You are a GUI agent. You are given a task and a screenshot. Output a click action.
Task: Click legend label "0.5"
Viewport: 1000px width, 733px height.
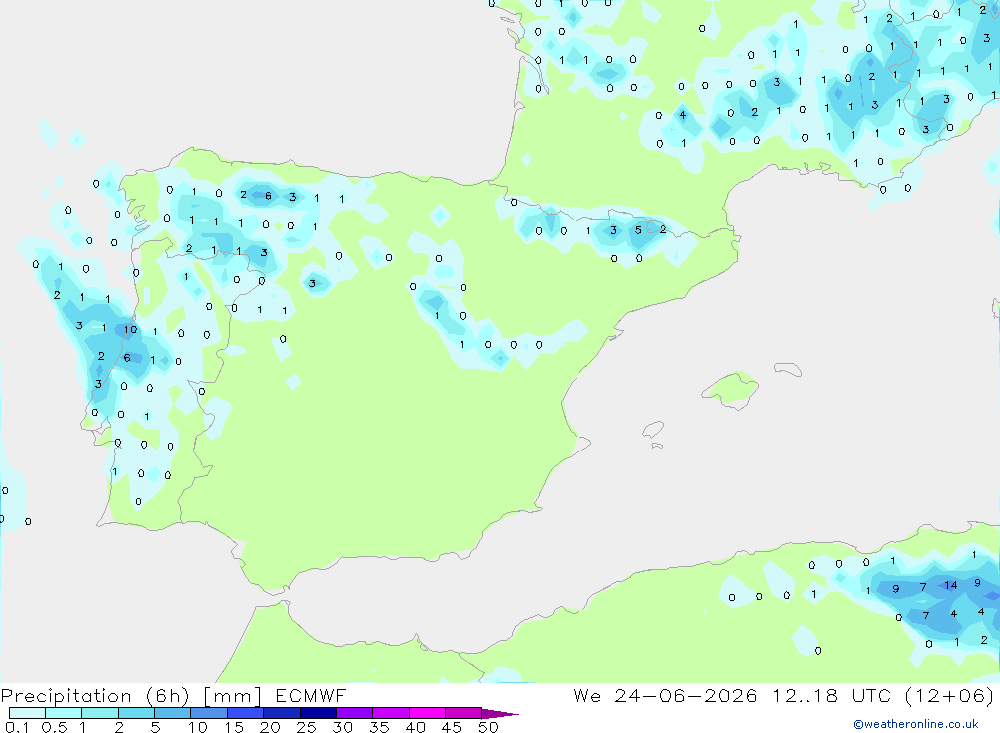54,727
